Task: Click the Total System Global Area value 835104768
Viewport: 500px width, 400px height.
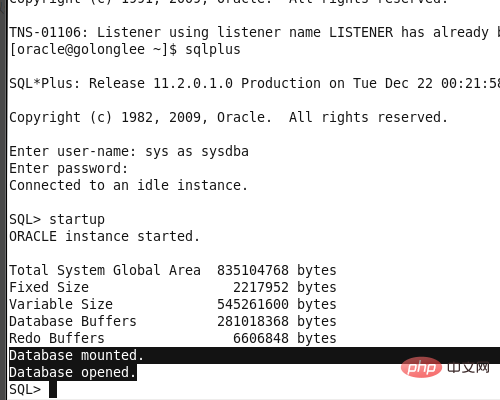Action: pos(253,270)
